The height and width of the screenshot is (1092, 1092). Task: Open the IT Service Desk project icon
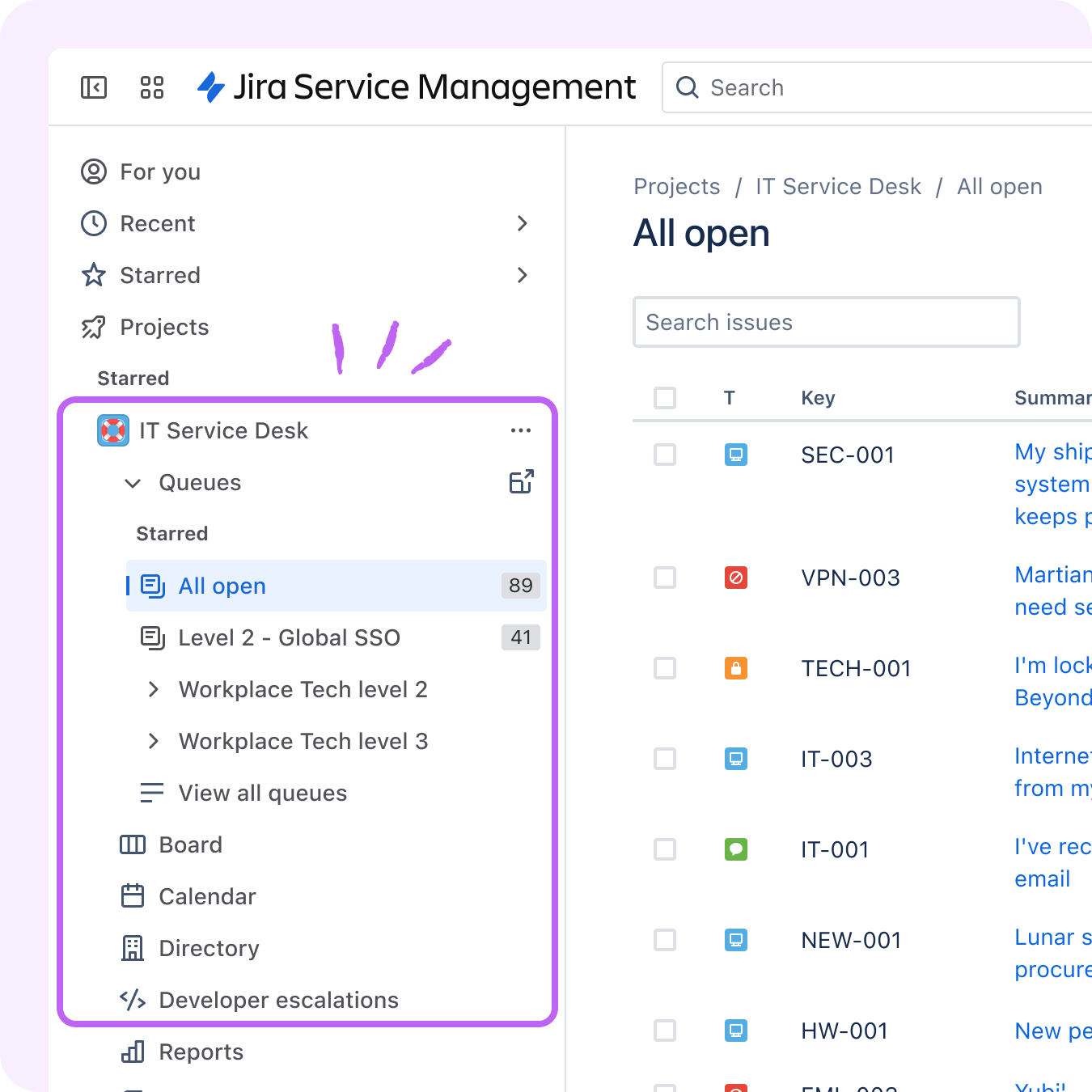(x=112, y=430)
